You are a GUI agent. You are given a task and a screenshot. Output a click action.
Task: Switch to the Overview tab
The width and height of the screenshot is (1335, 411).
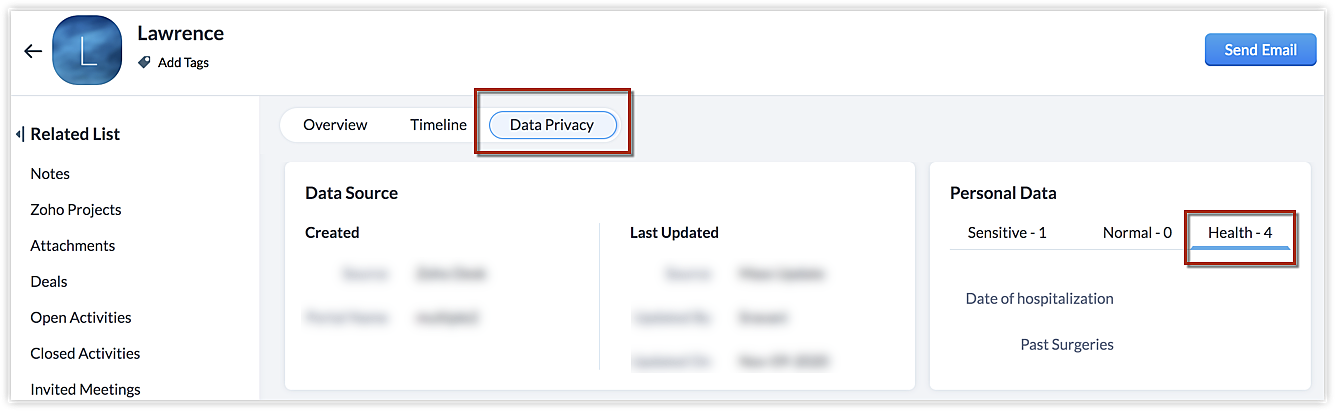pos(335,125)
